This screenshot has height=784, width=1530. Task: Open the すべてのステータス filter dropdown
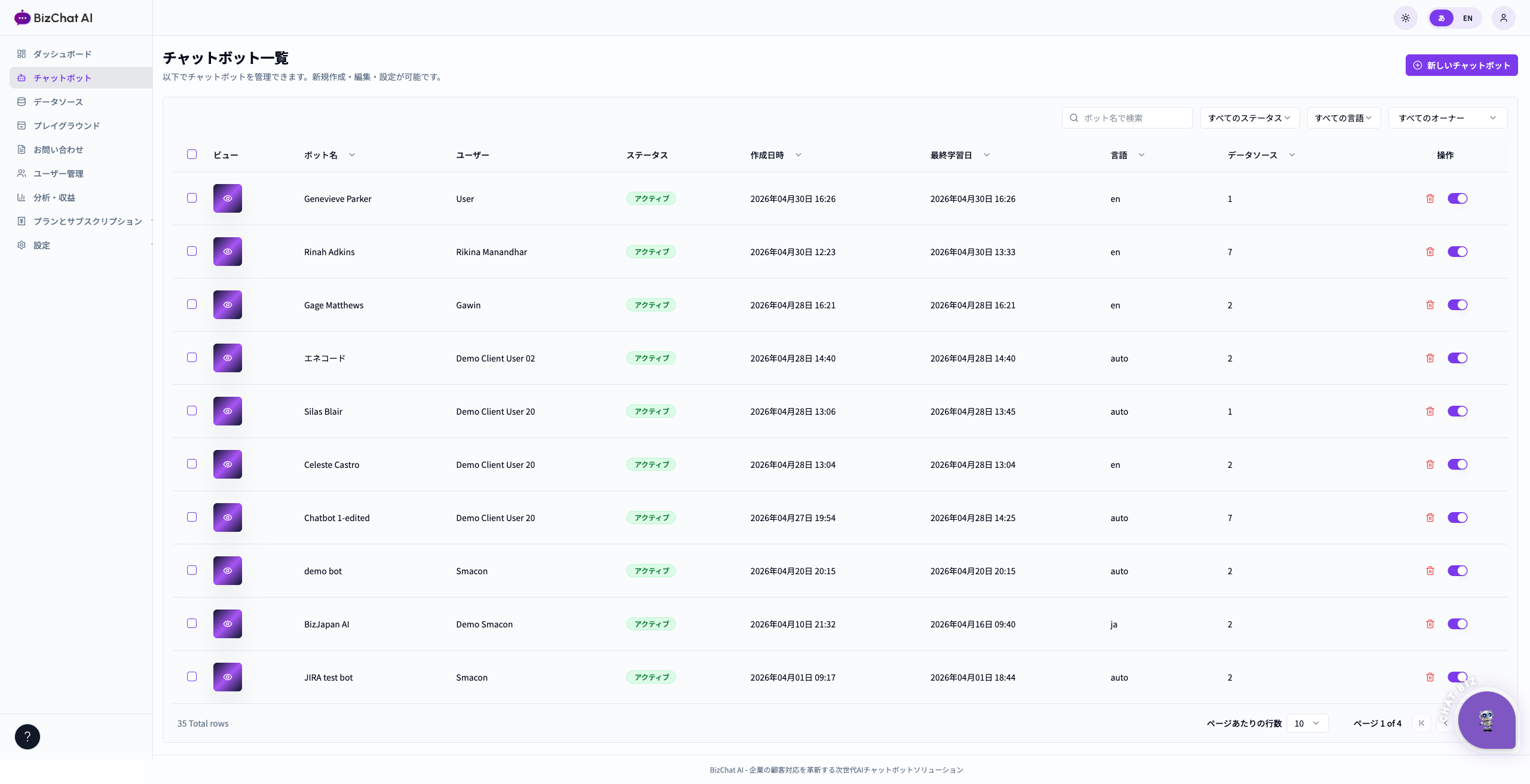click(1250, 118)
